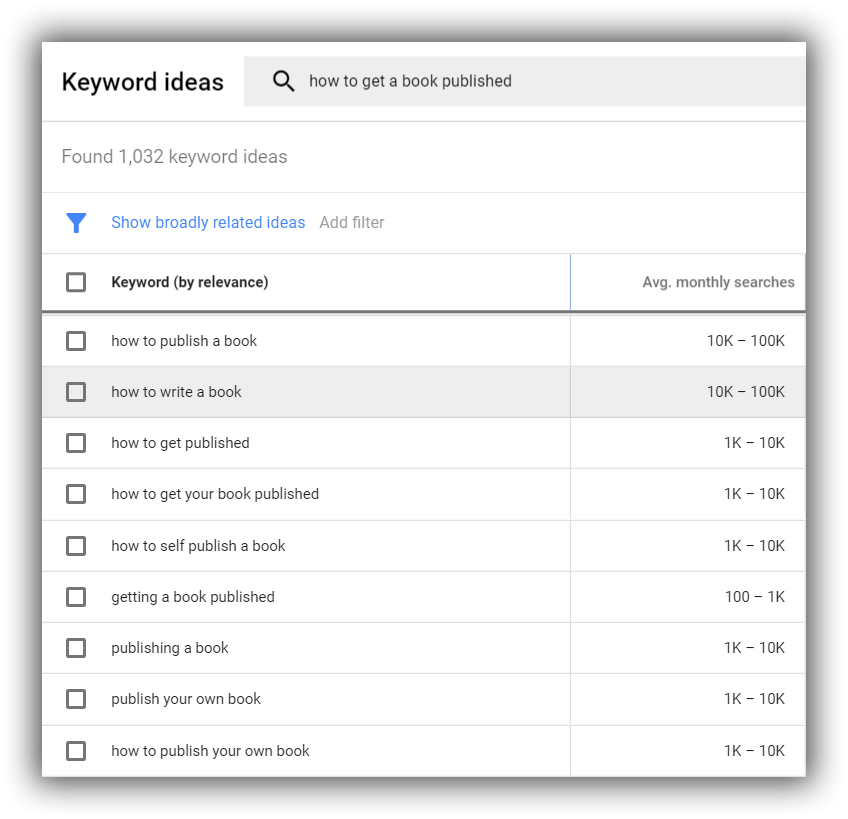Image resolution: width=848 pixels, height=819 pixels.
Task: Tick 'how to get your book published' checkbox
Action: coord(76,494)
